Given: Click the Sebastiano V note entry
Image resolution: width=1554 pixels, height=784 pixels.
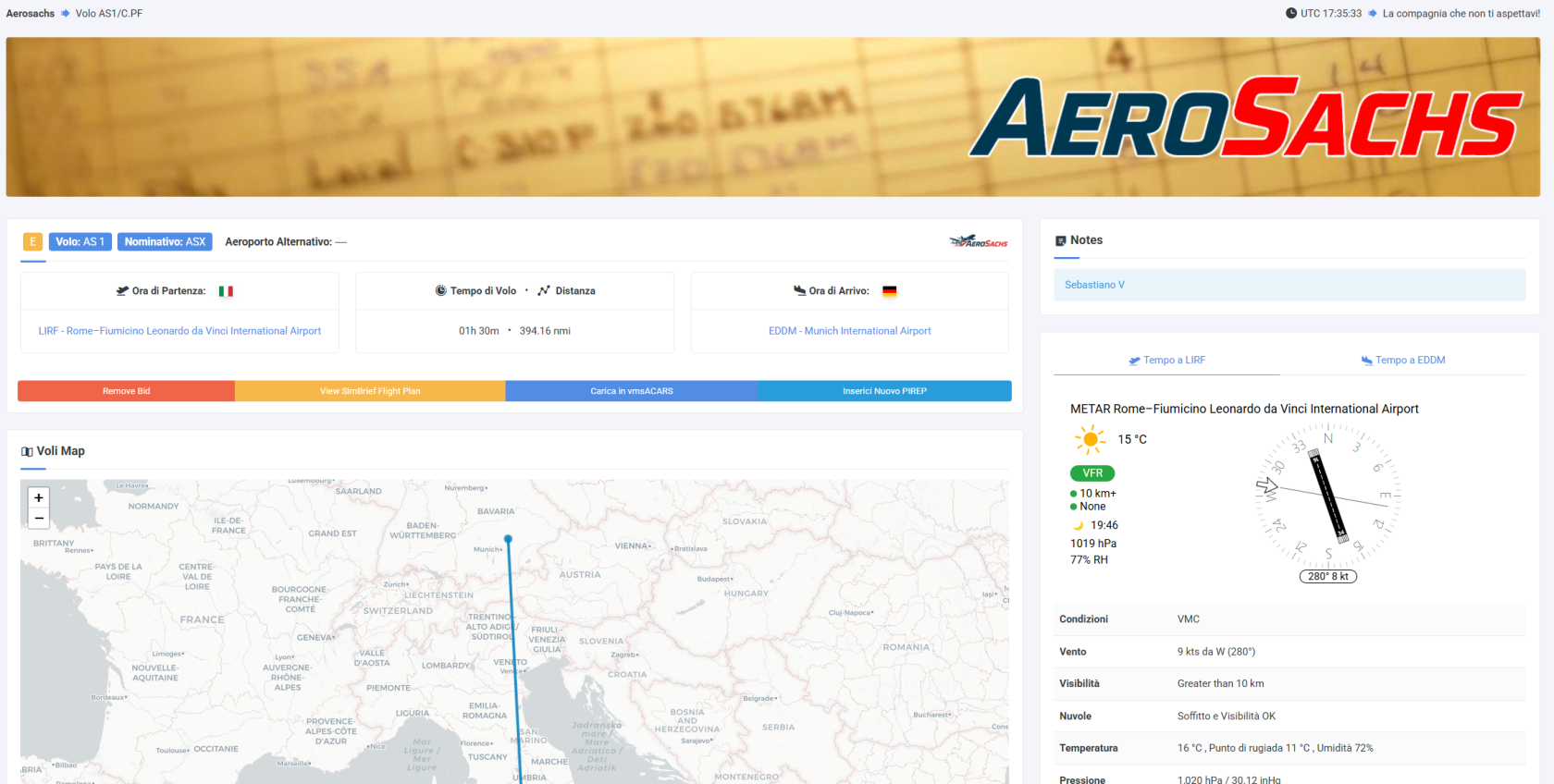Looking at the screenshot, I should (1094, 285).
